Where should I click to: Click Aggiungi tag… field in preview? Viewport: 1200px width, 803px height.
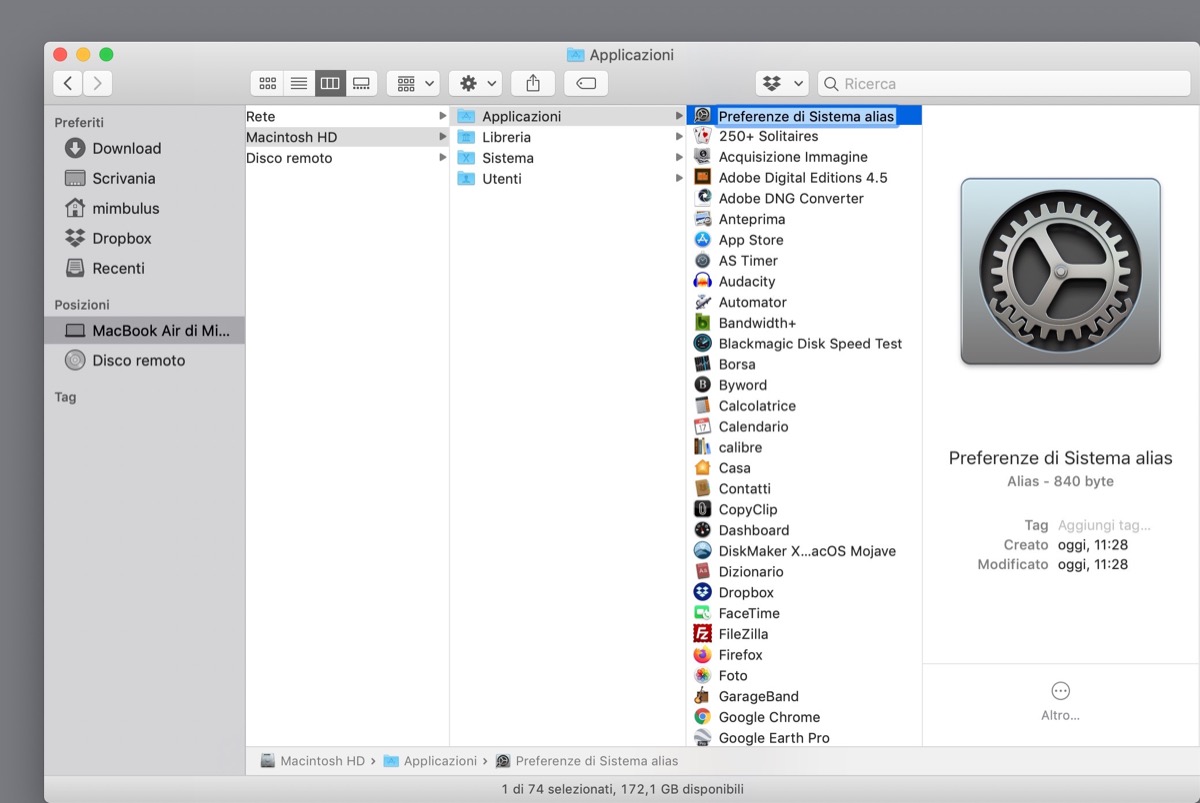(1104, 525)
